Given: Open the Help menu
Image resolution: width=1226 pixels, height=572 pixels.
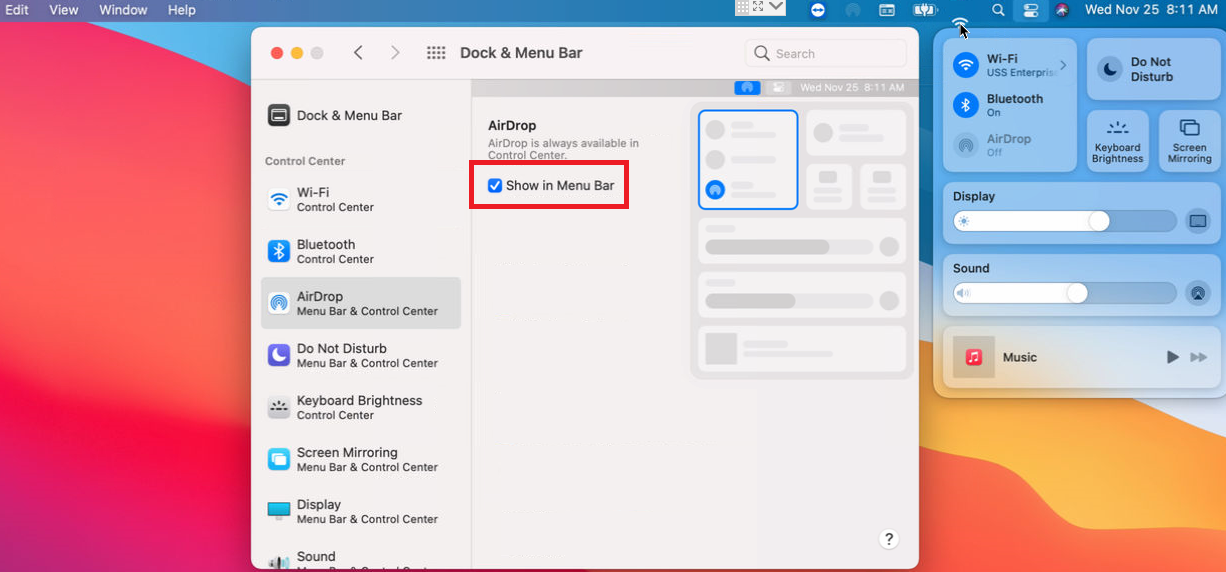Looking at the screenshot, I should [x=181, y=10].
